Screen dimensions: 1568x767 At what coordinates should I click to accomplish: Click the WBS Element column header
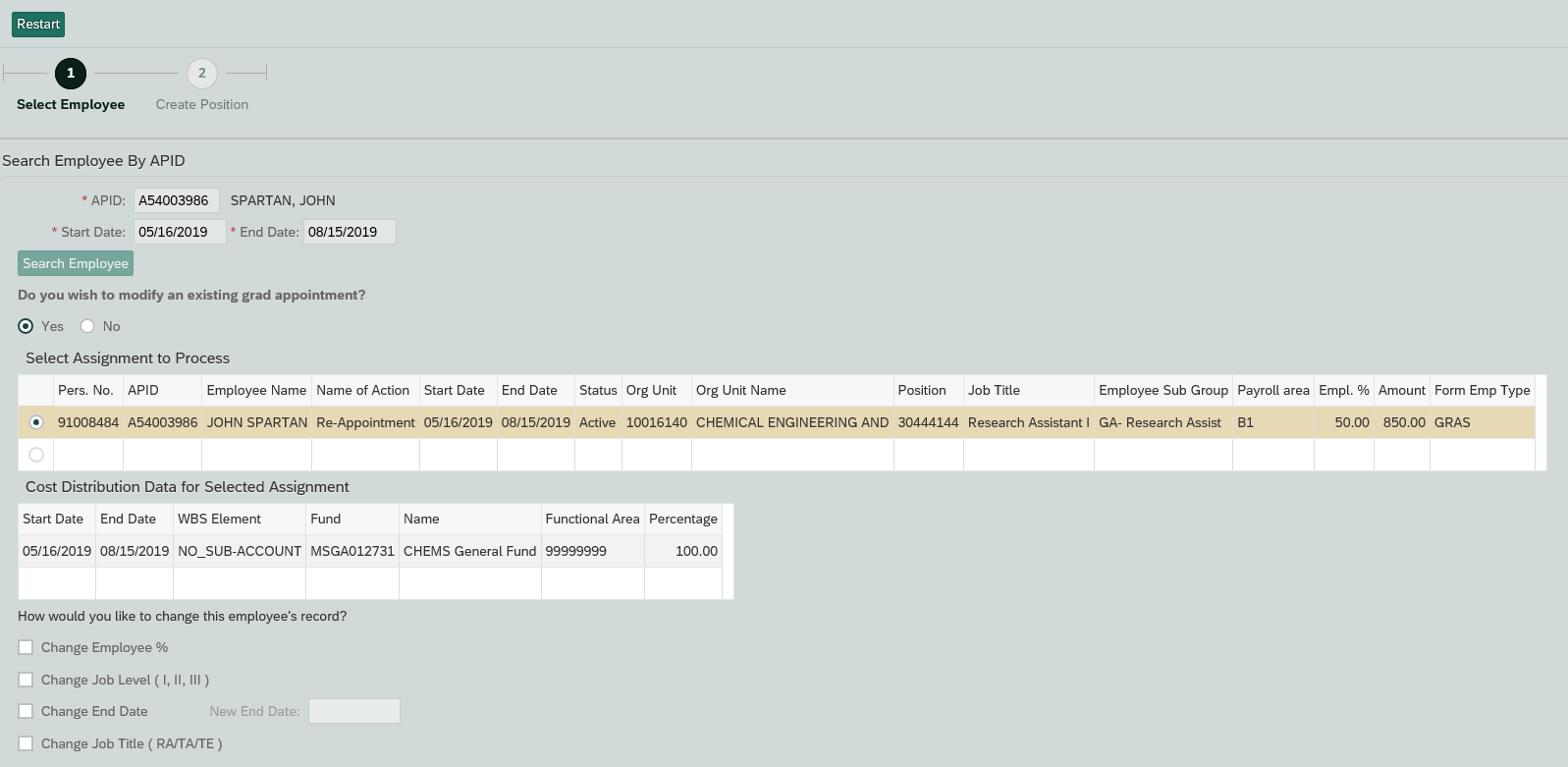219,519
